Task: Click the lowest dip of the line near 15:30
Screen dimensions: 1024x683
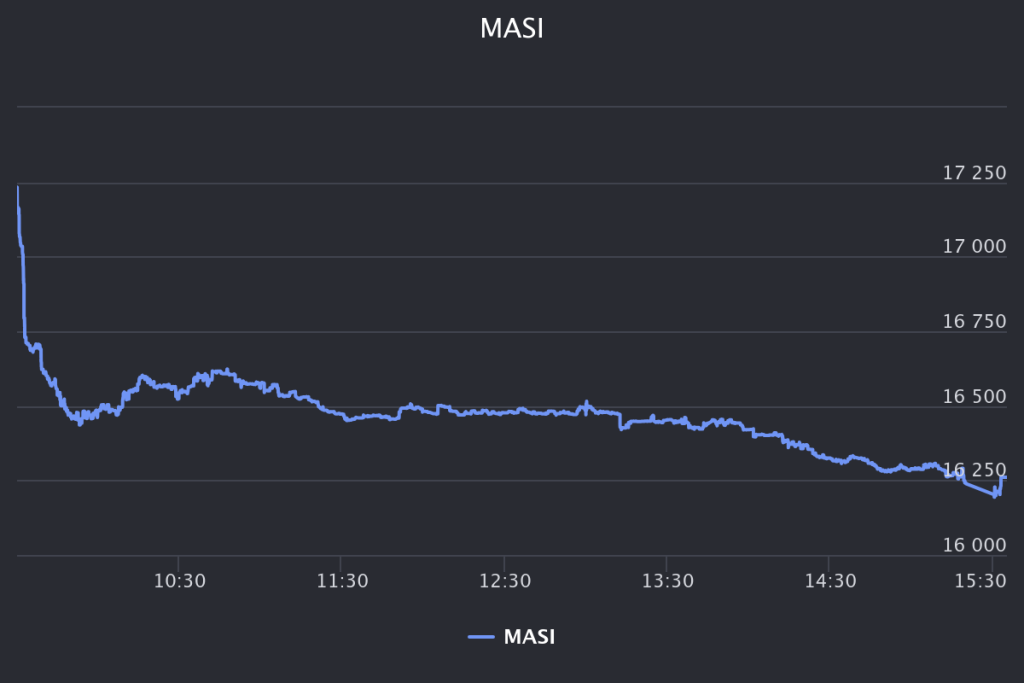Action: coord(994,495)
